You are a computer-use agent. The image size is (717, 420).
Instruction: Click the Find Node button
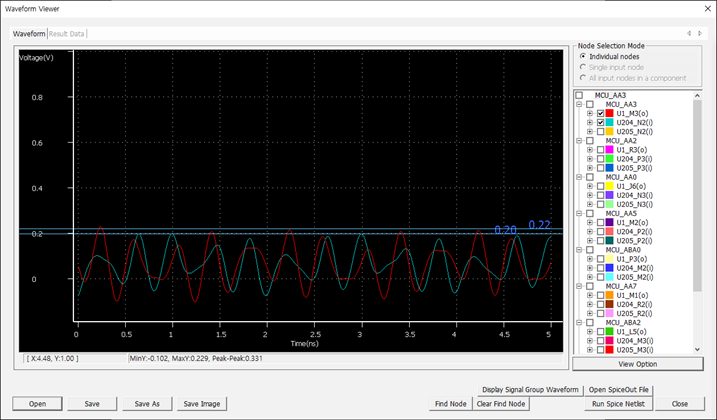[450, 404]
